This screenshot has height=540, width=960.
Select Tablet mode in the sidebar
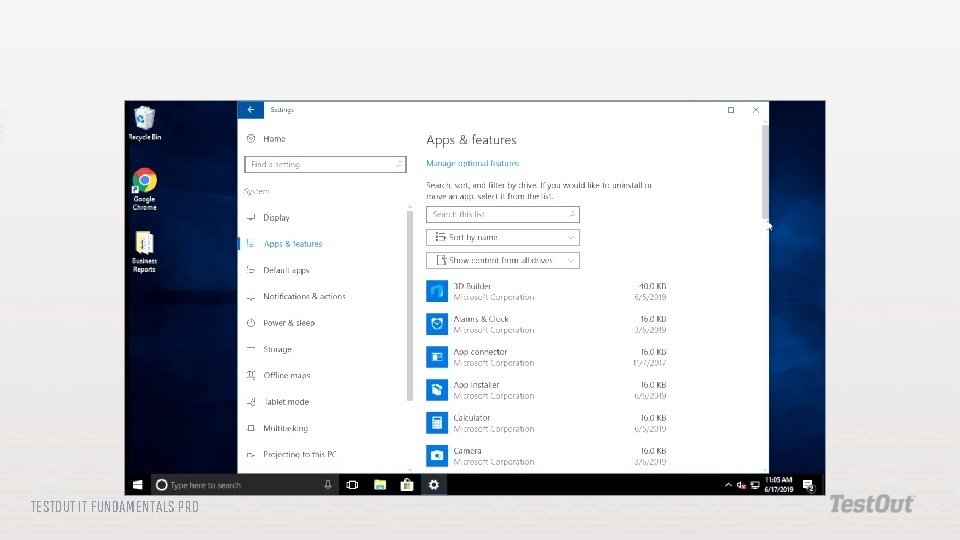287,402
